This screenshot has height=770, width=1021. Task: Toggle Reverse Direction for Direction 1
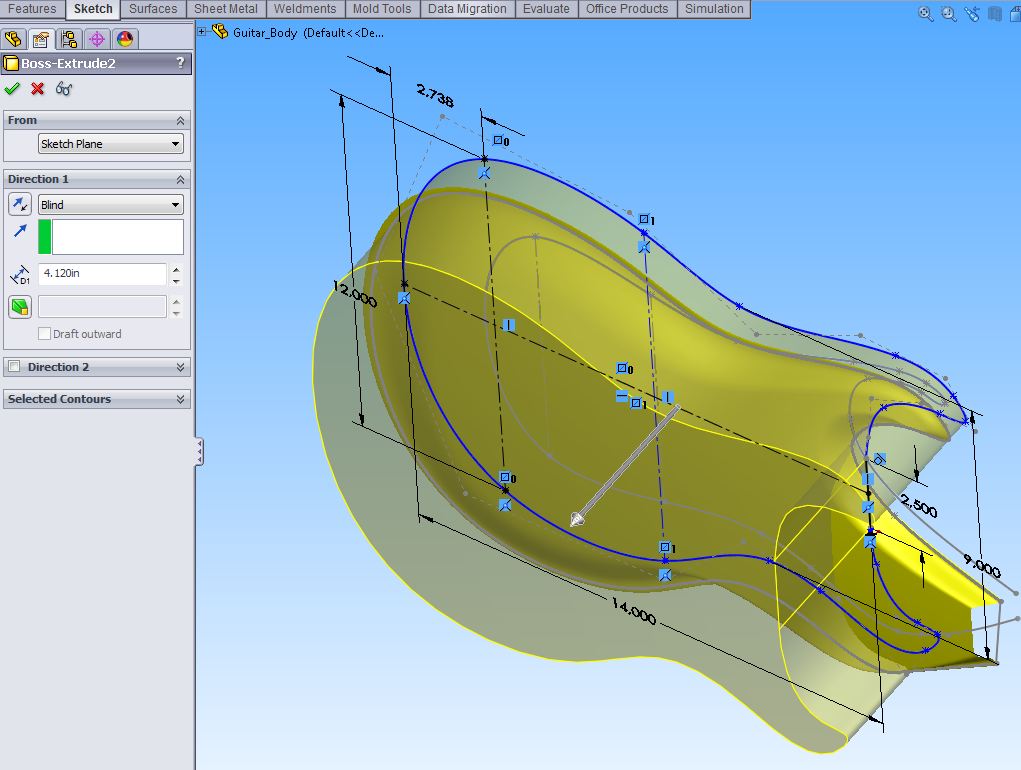20,204
